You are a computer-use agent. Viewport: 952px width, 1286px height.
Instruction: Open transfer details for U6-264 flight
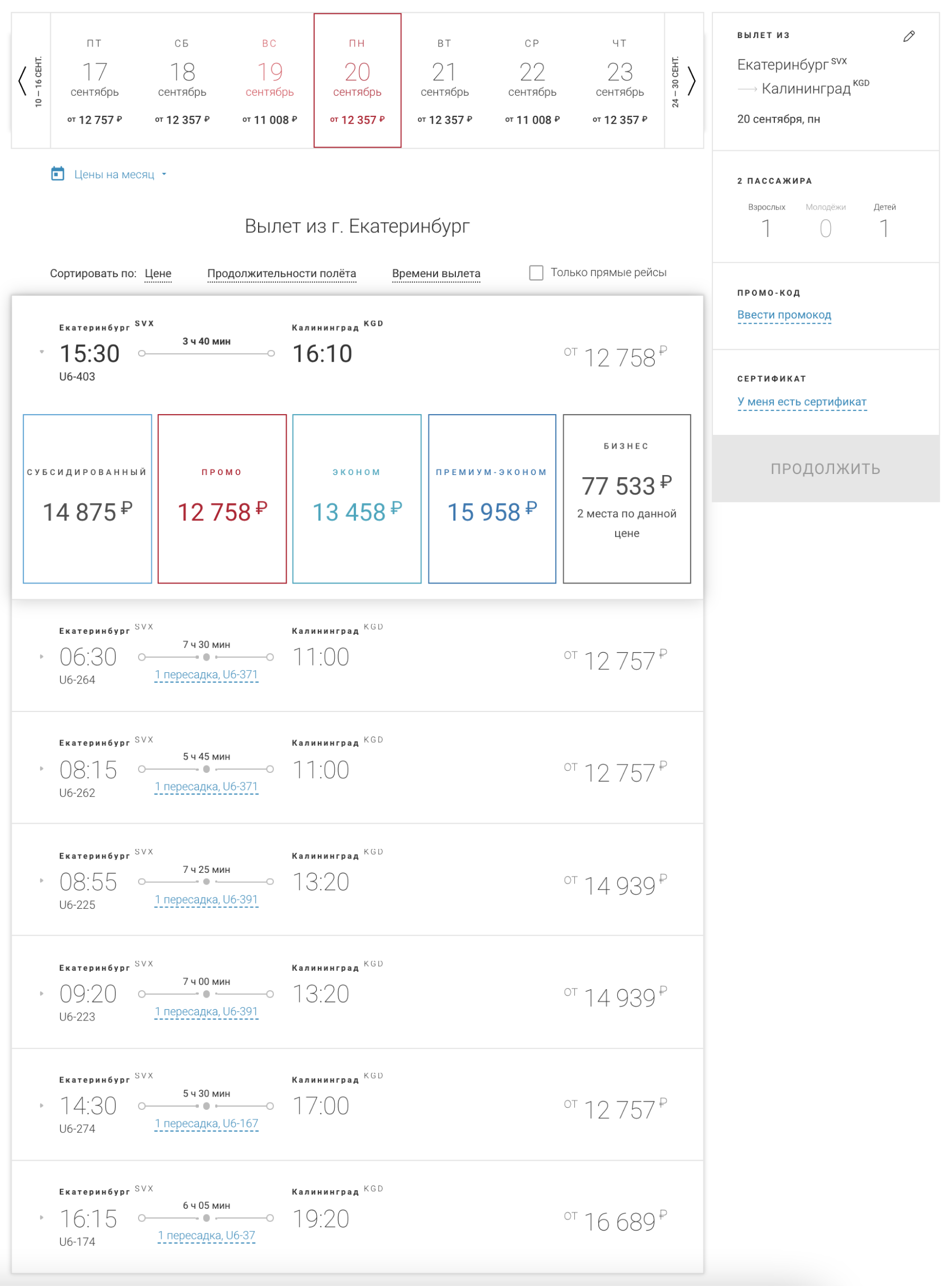(x=206, y=675)
